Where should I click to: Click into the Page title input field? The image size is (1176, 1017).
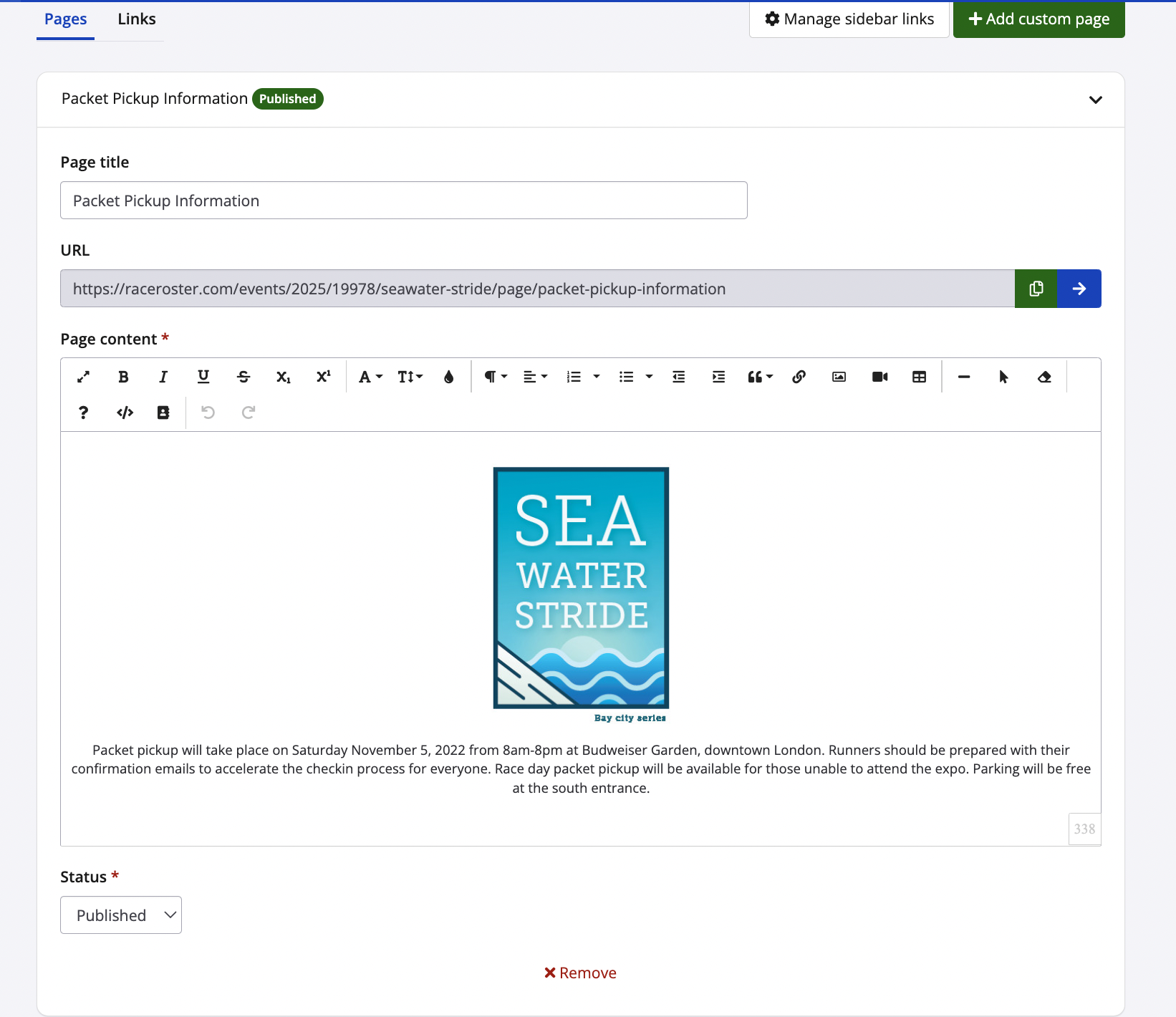[x=403, y=201]
